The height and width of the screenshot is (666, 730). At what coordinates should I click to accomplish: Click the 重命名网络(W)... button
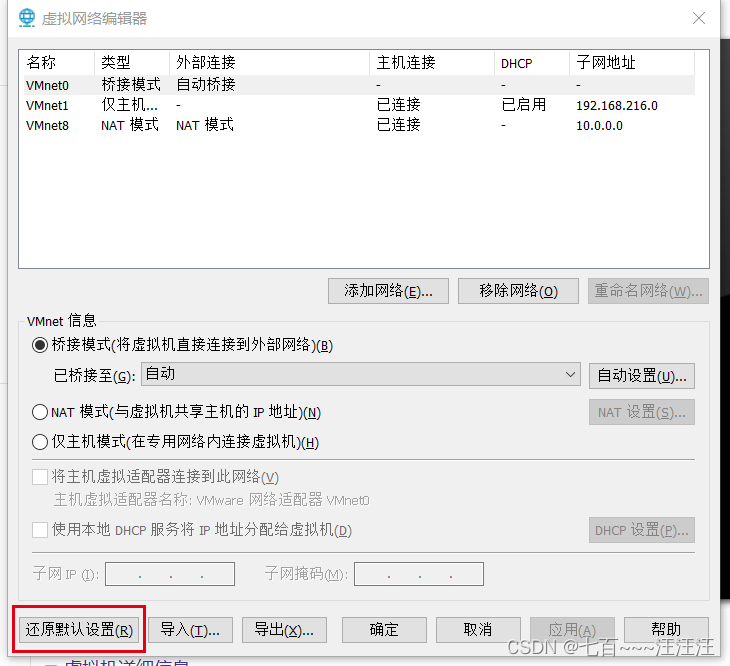[x=648, y=291]
